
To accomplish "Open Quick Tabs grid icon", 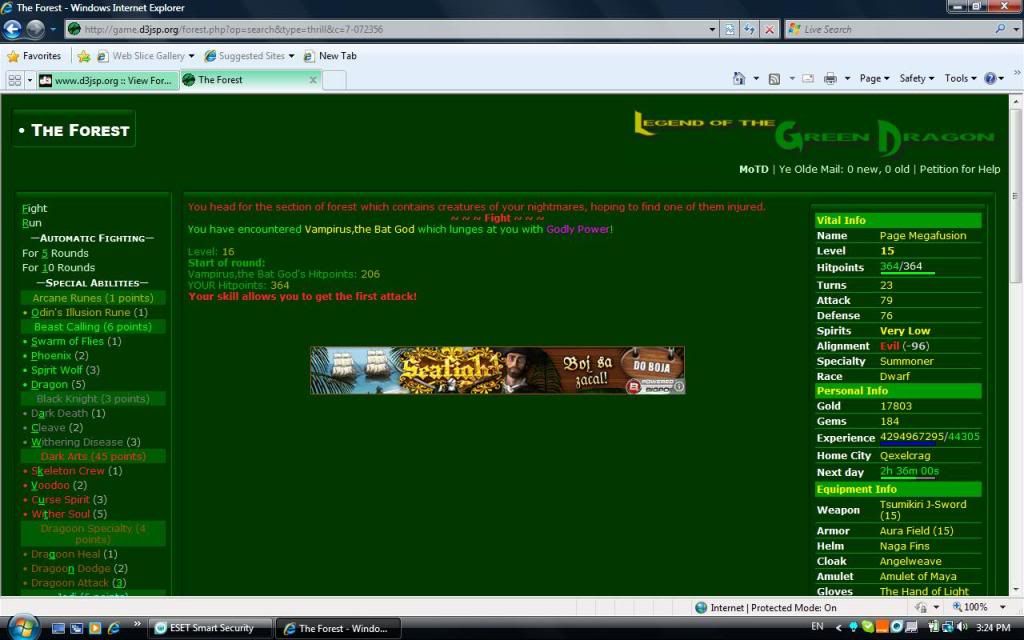I will coord(14,80).
